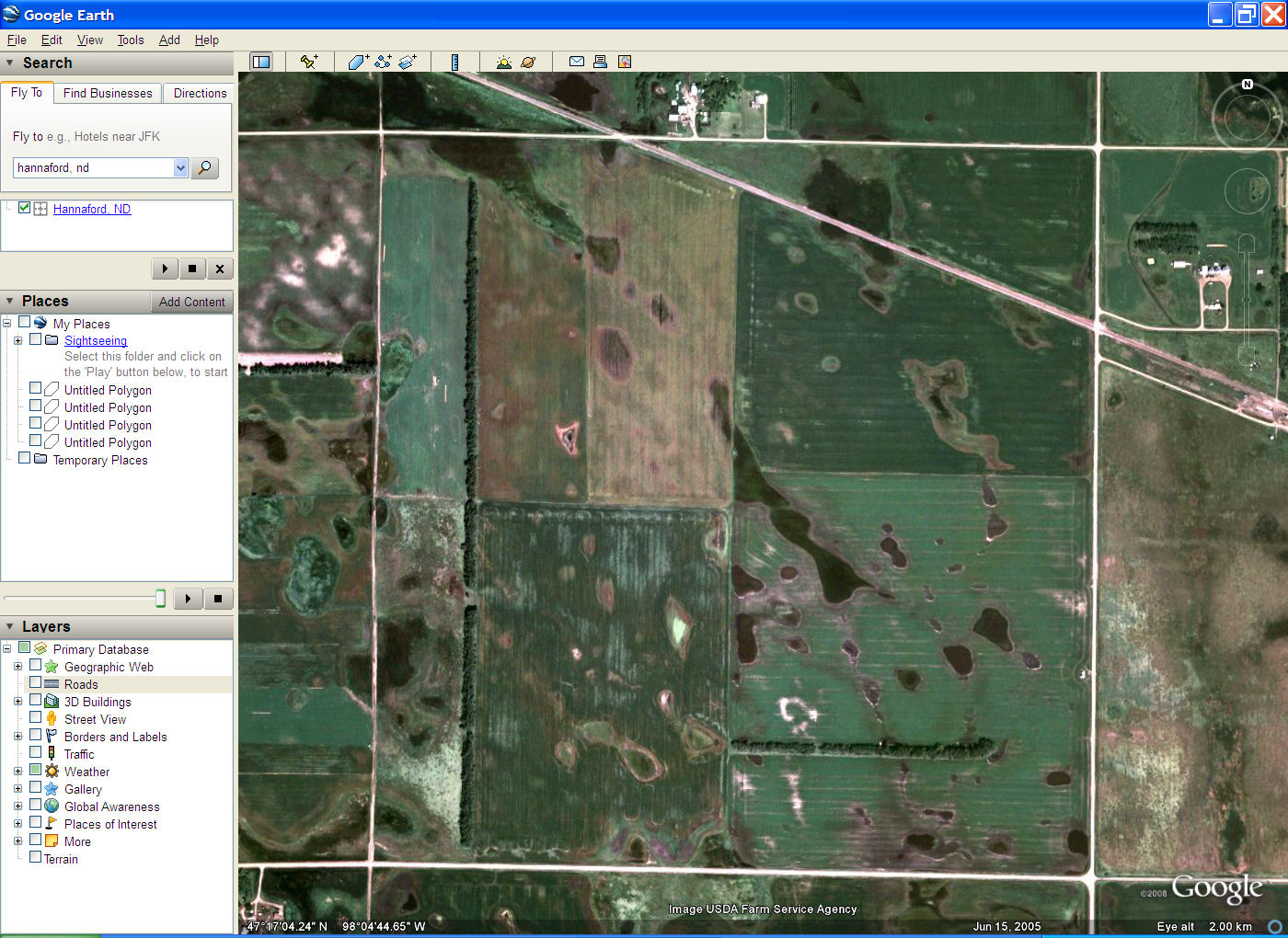Email the current view envelope icon
This screenshot has width=1288, height=938.
coord(577,62)
